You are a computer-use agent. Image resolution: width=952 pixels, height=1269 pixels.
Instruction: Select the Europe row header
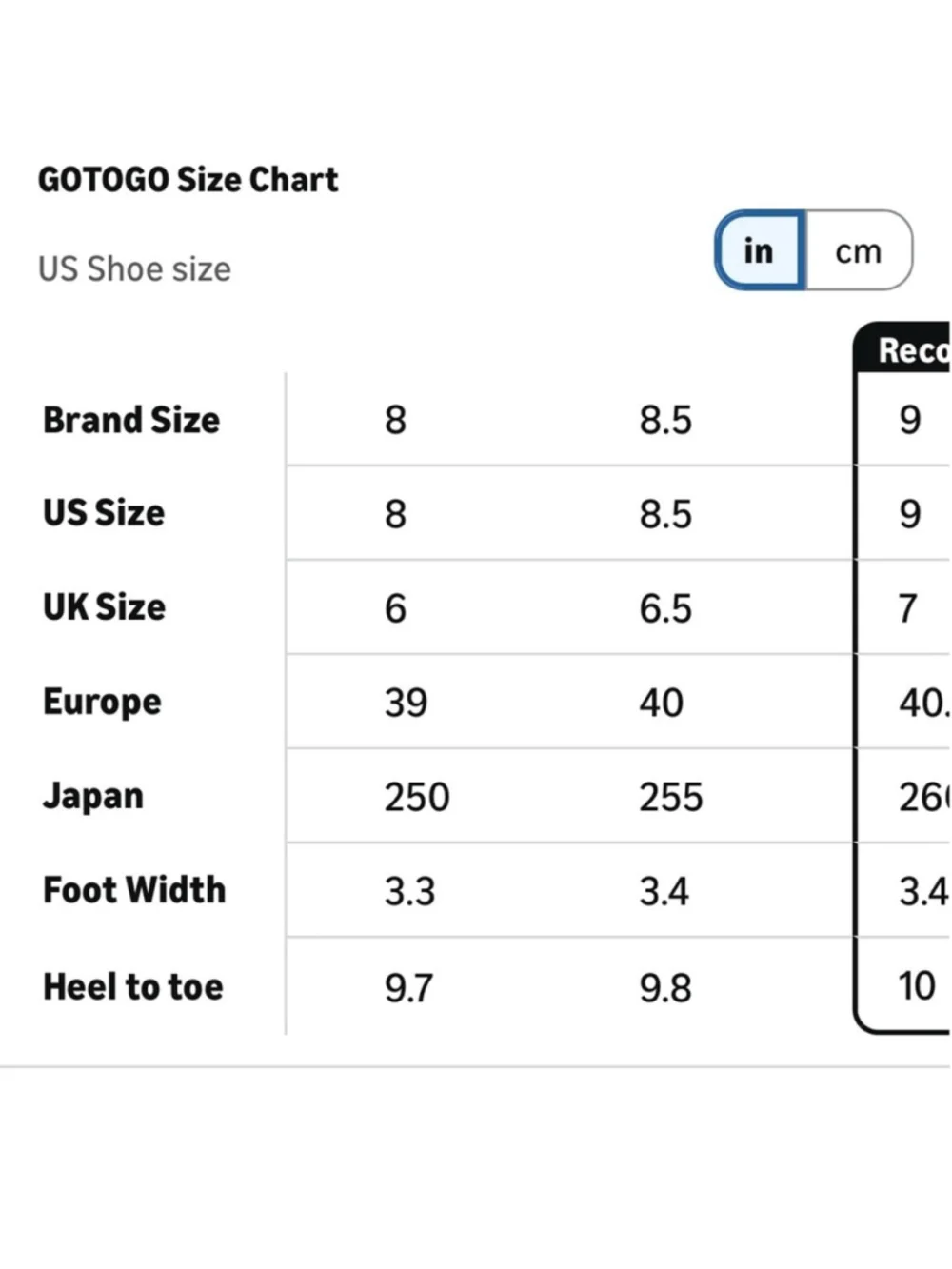click(x=102, y=703)
